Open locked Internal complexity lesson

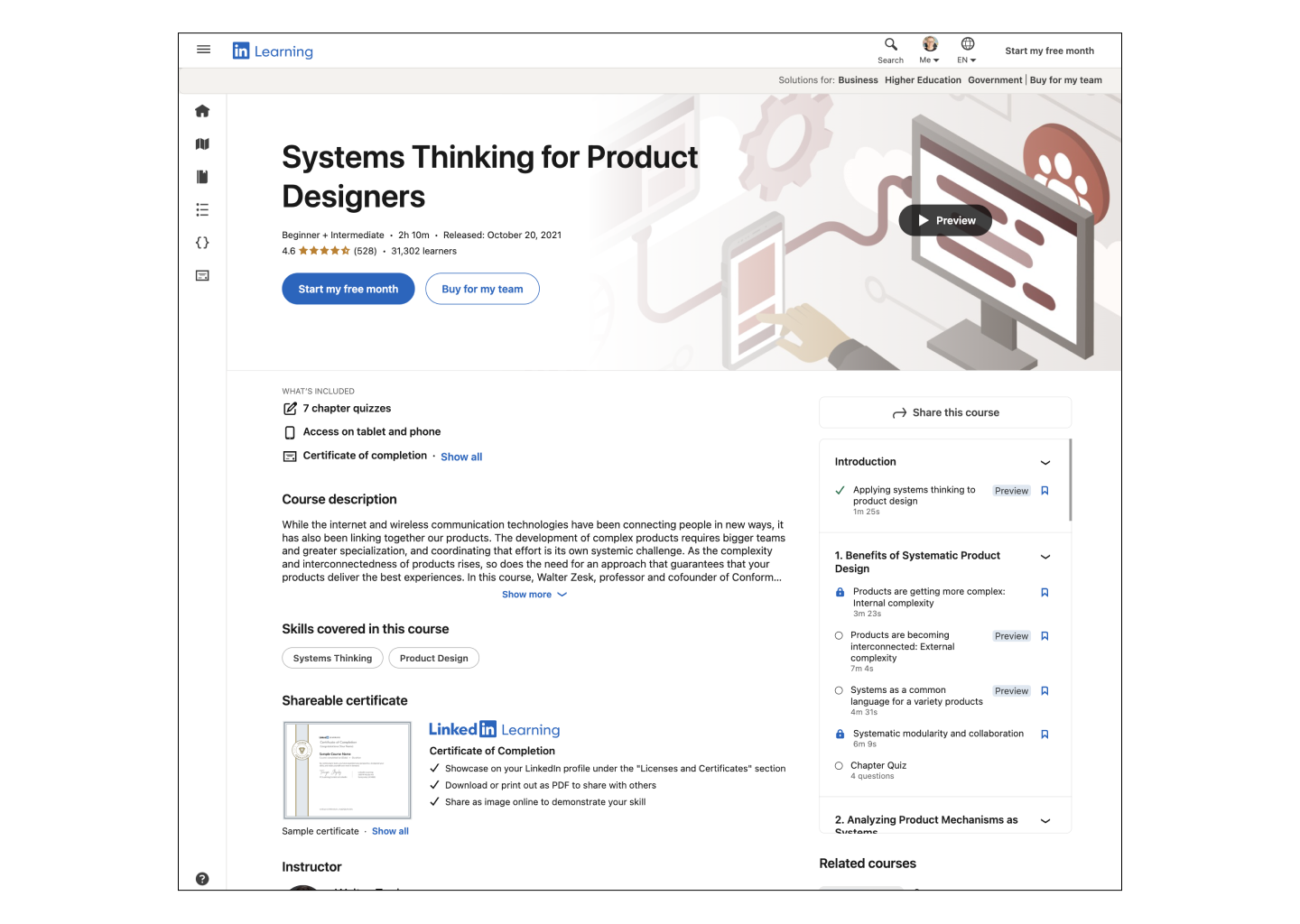click(929, 597)
